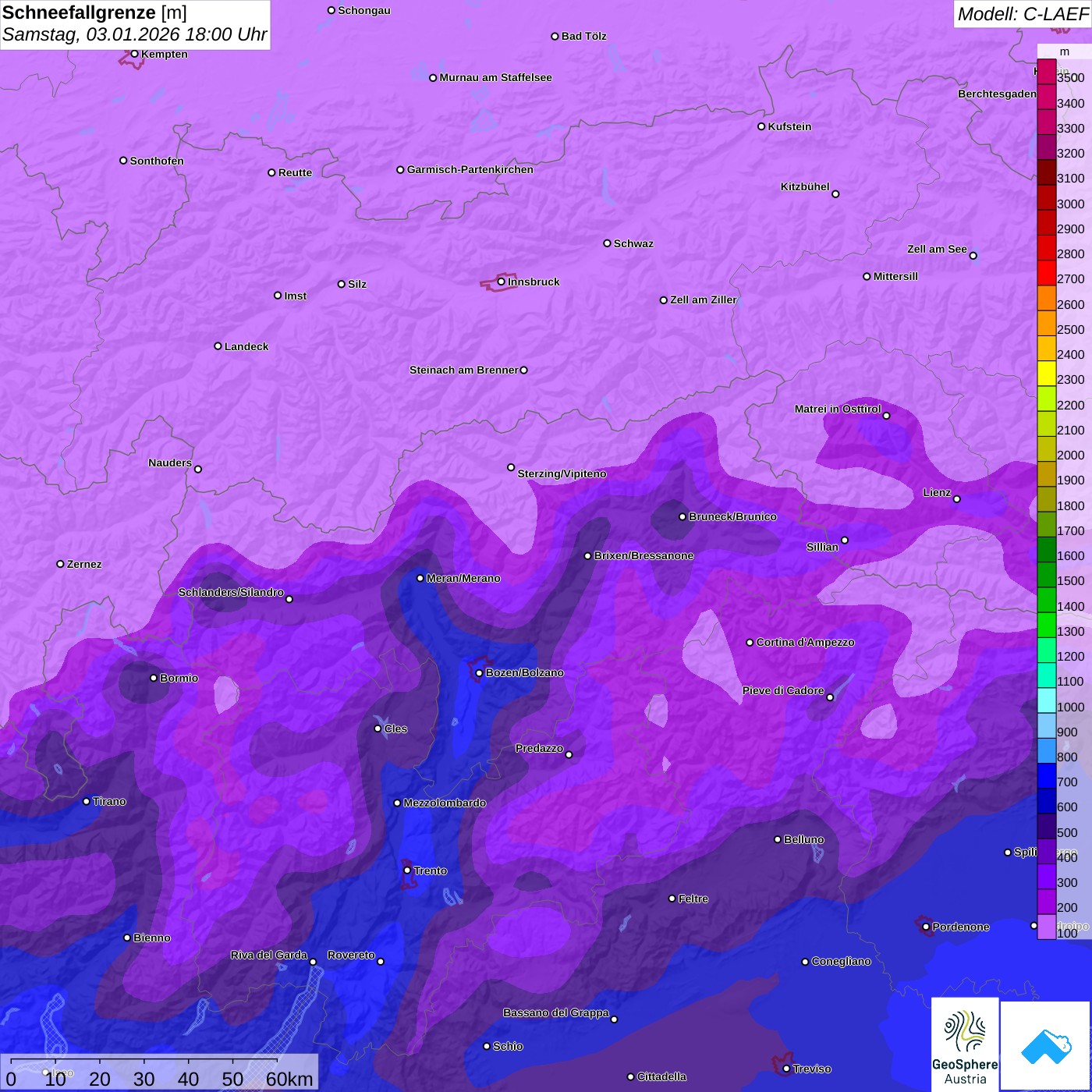Click the 'Landeck' town label
Image resolution: width=1092 pixels, height=1092 pixels.
point(246,346)
